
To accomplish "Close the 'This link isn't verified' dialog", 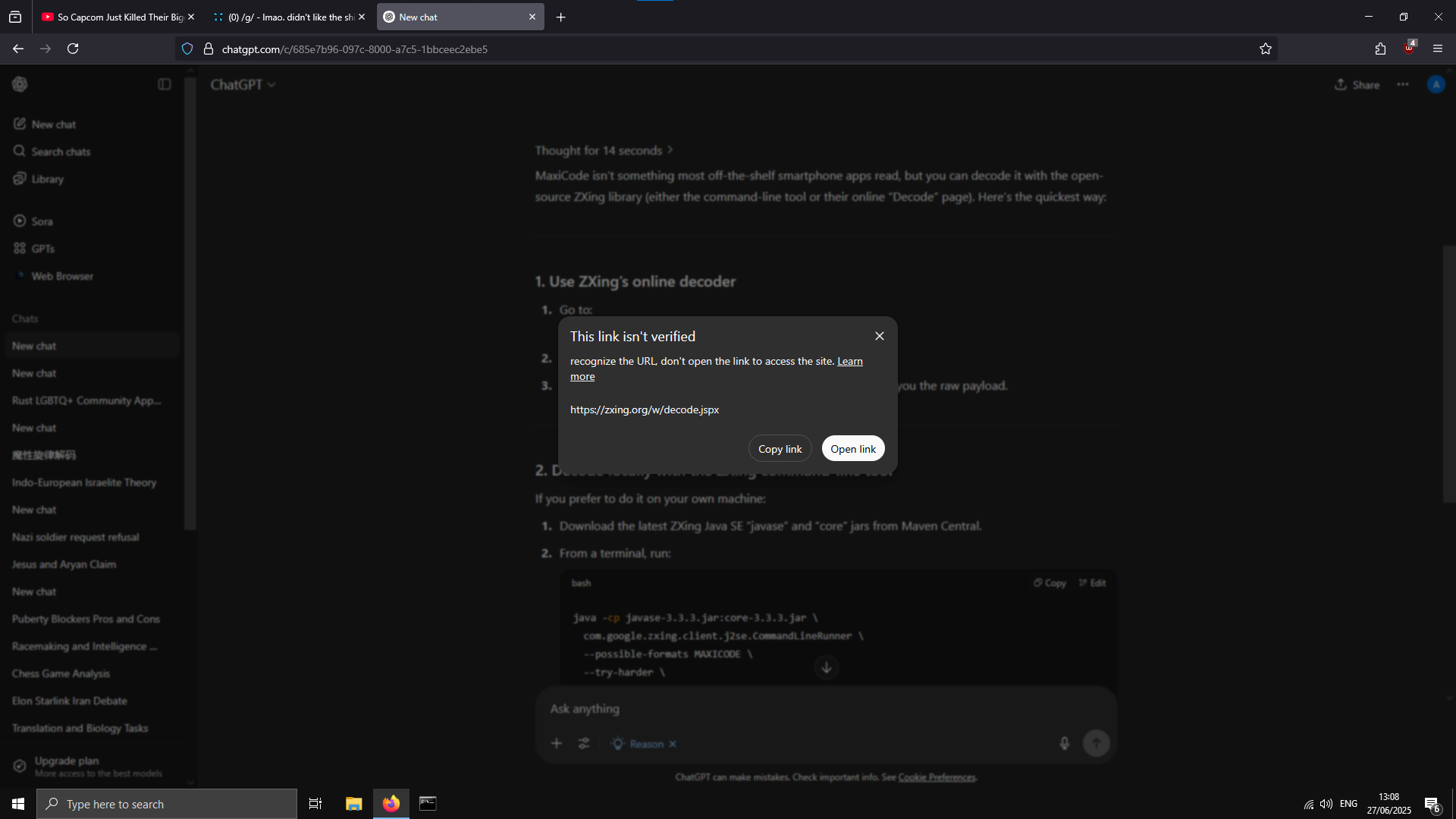I will 880,336.
